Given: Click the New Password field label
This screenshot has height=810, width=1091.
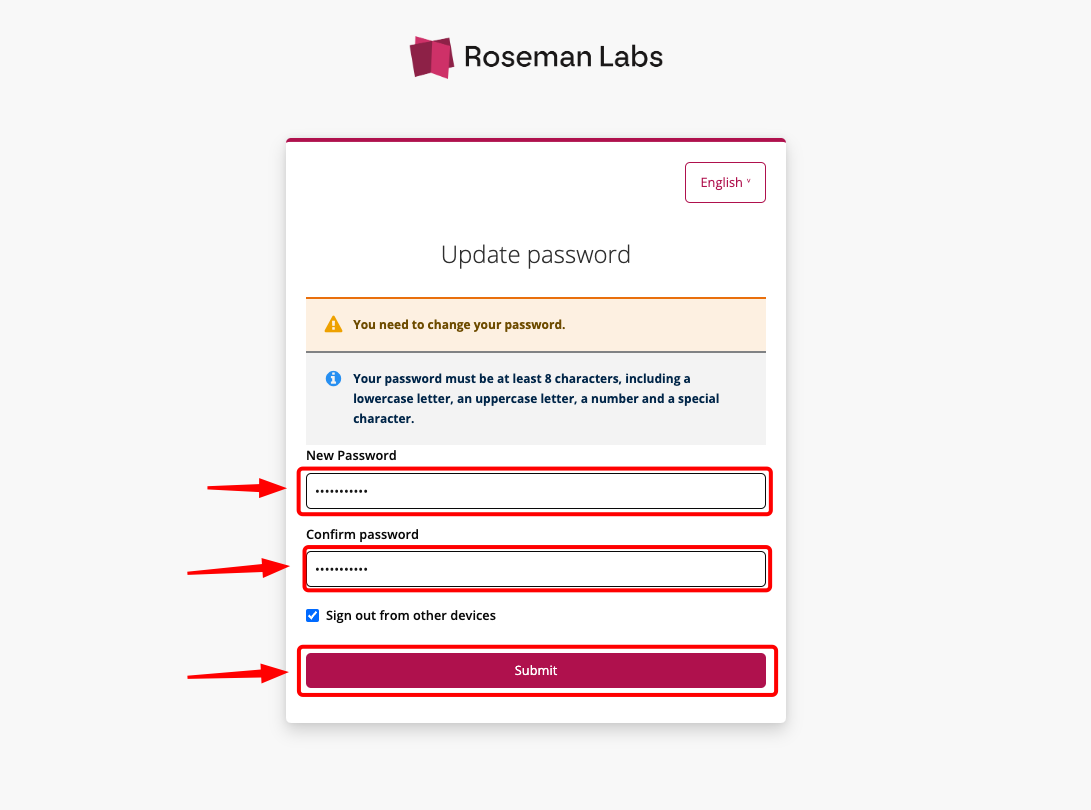Looking at the screenshot, I should click(x=351, y=455).
